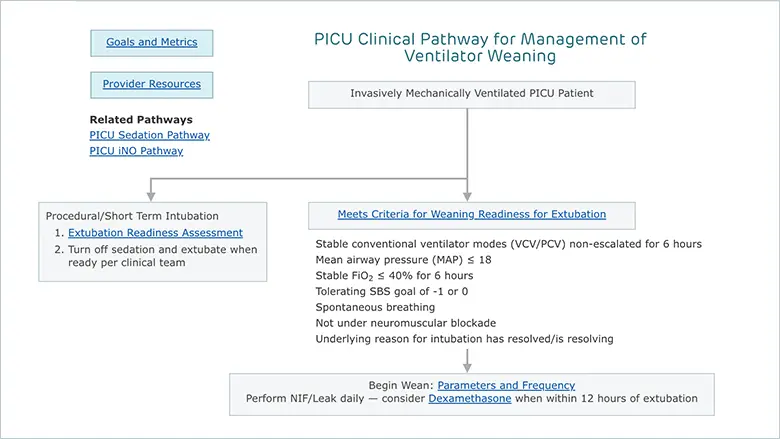This screenshot has width=780, height=439.
Task: Click the Provider Resources button box
Action: pyautogui.click(x=152, y=85)
